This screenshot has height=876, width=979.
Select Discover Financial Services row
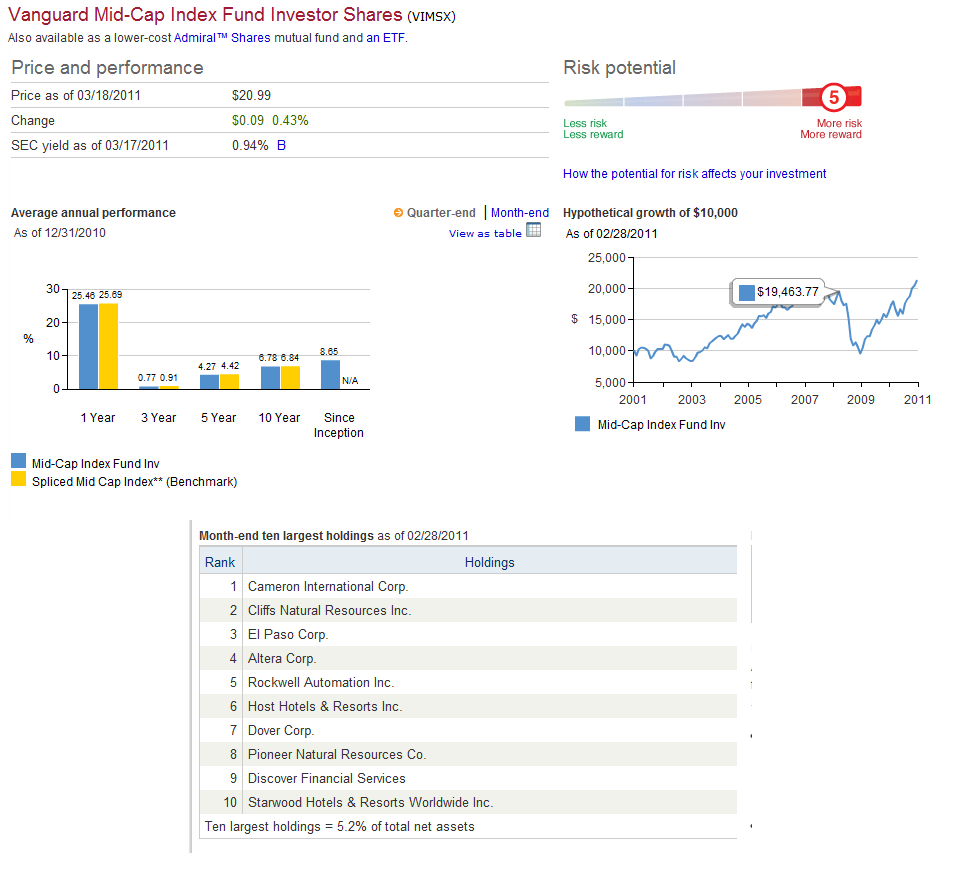[468, 779]
